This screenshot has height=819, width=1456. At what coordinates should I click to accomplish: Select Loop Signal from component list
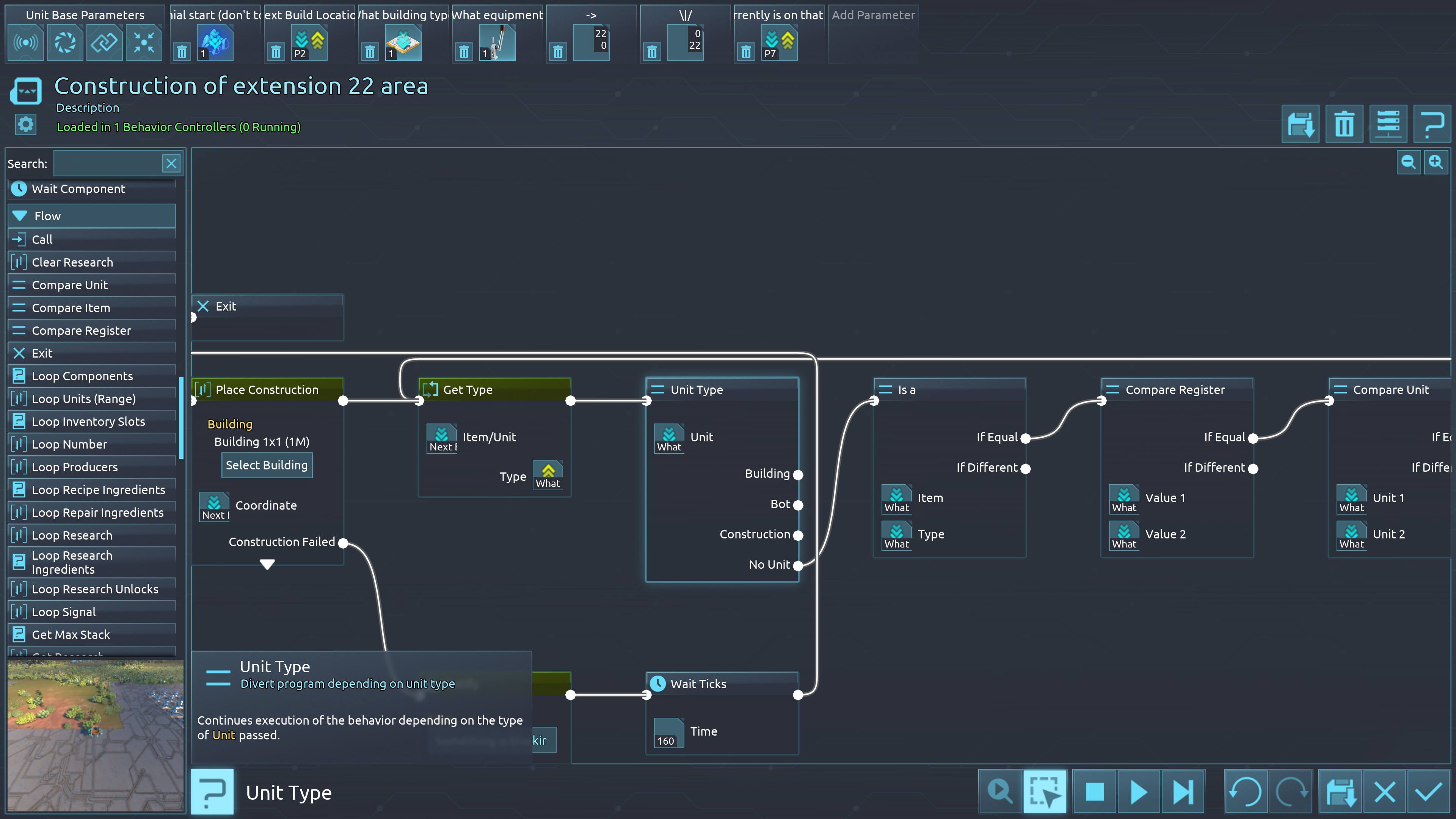[64, 612]
